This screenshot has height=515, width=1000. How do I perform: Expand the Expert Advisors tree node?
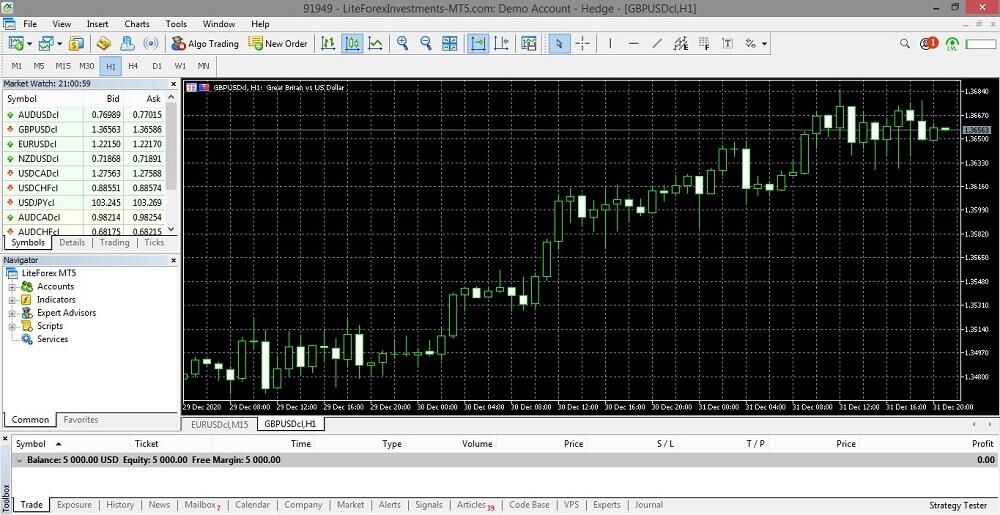point(11,313)
